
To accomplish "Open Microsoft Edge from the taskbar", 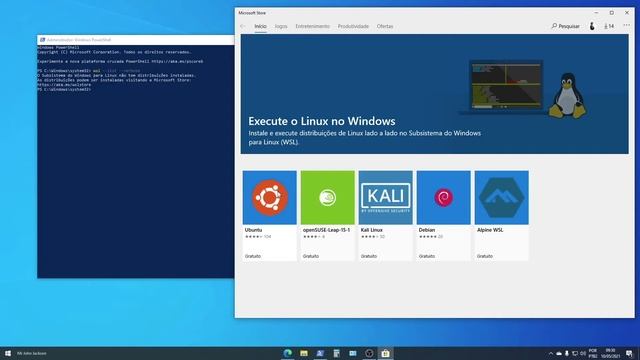I will [x=288, y=353].
